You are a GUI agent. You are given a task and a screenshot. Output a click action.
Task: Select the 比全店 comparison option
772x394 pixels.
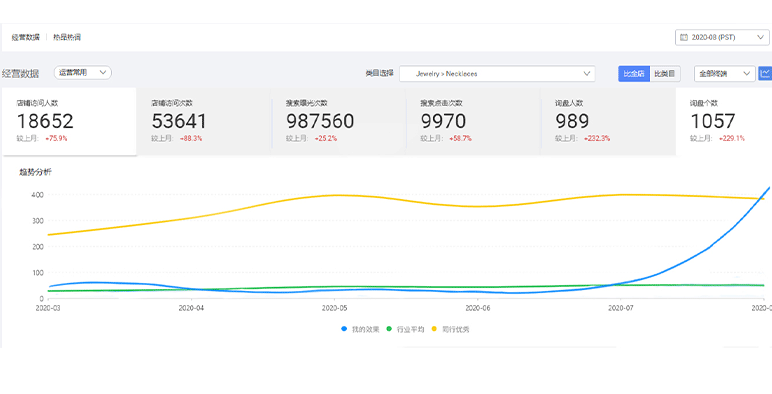click(634, 73)
